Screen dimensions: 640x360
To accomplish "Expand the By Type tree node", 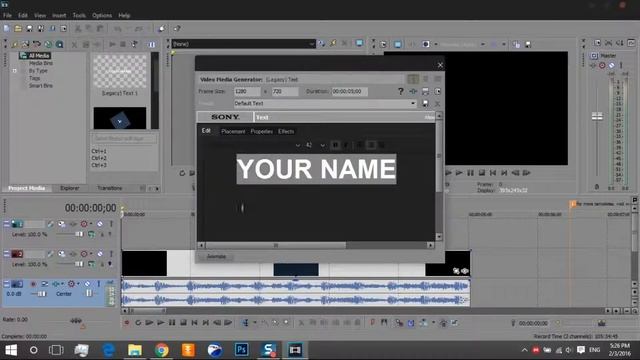I will point(15,71).
